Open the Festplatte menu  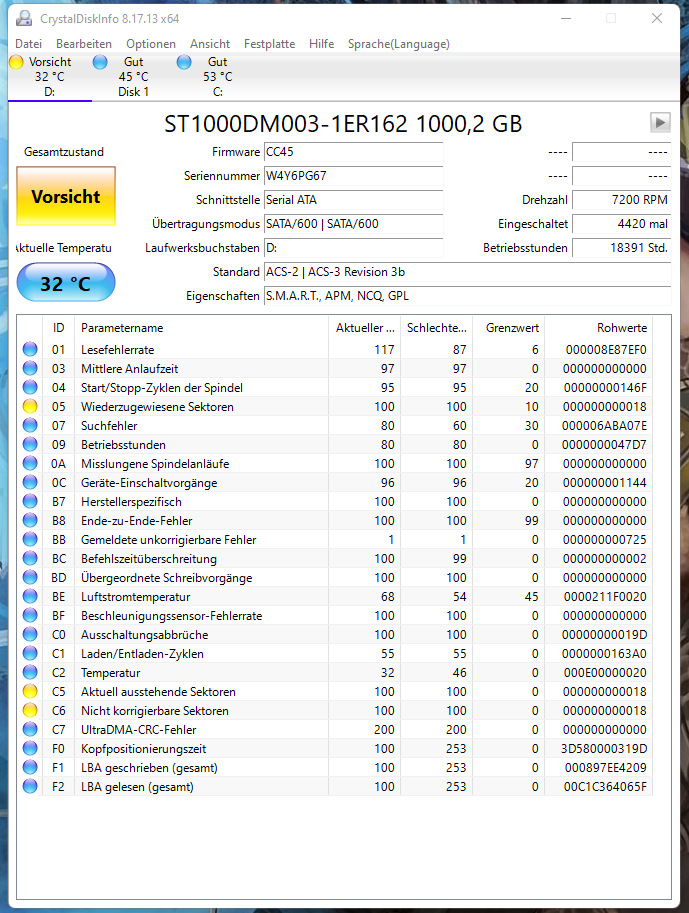(269, 44)
